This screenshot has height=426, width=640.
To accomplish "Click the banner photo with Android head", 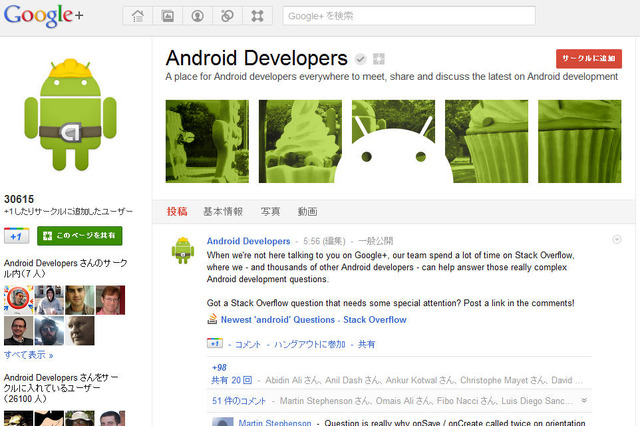I will pyautogui.click(x=393, y=141).
